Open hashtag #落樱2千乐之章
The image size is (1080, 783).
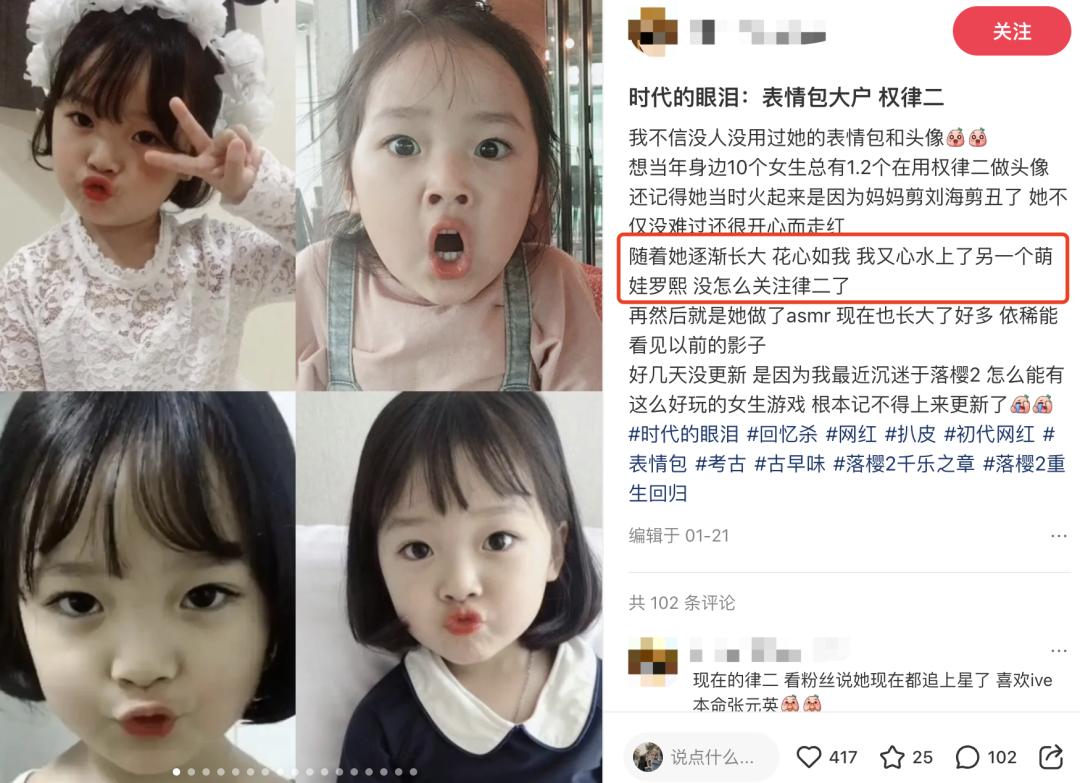904,463
